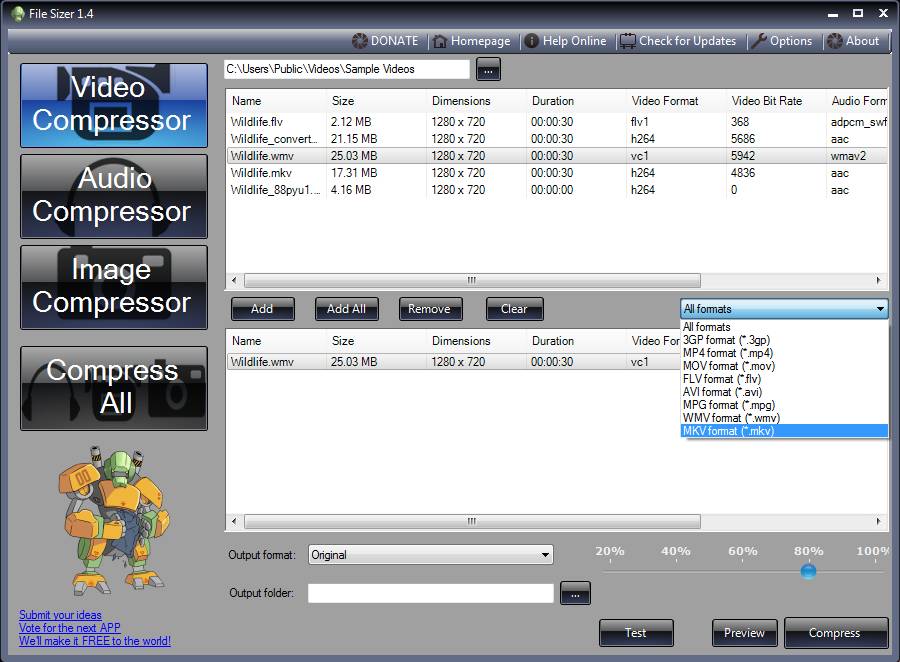
Task: Click the Add All button
Action: (x=347, y=309)
